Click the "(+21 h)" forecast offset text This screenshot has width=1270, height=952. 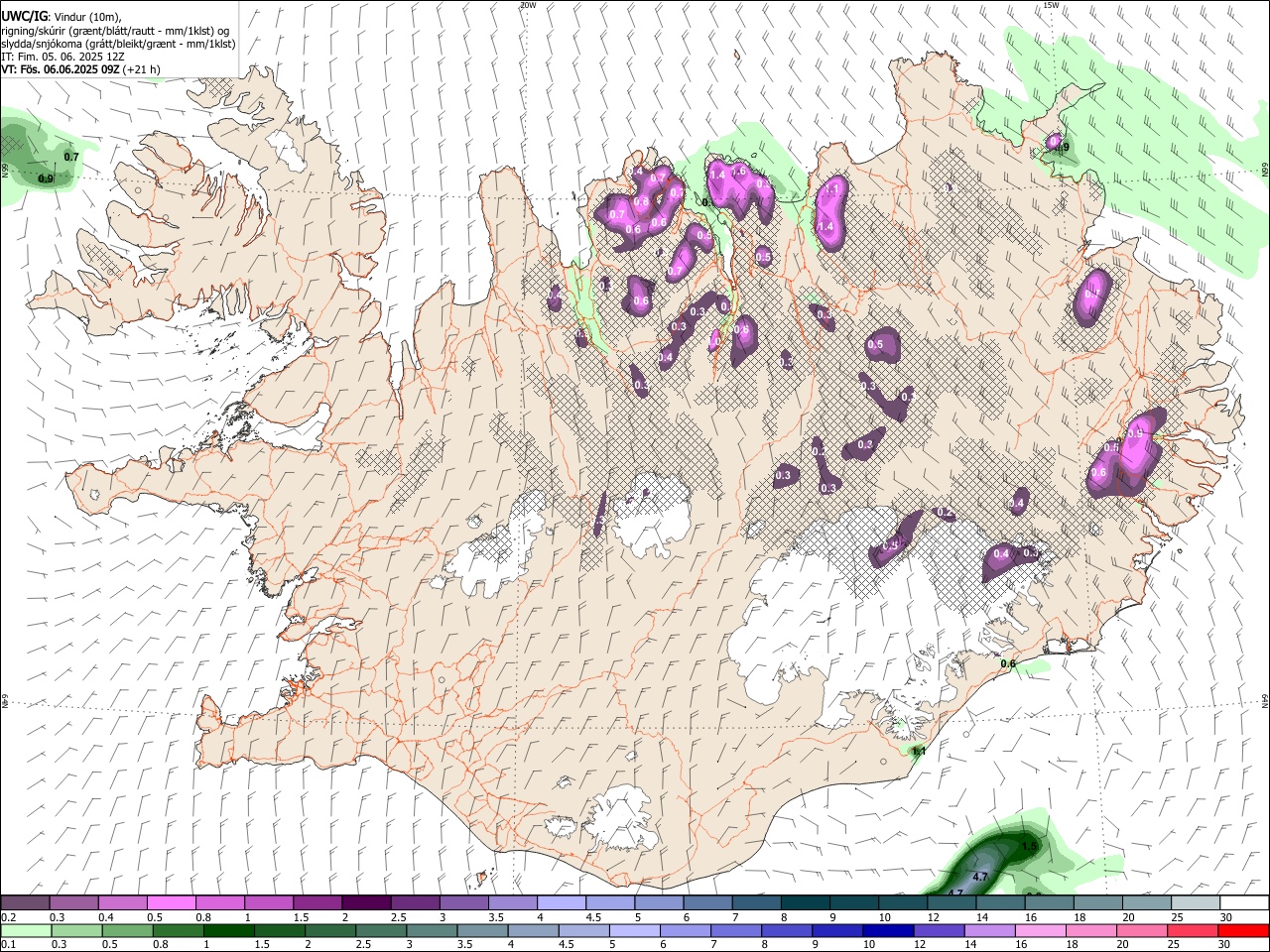point(142,69)
